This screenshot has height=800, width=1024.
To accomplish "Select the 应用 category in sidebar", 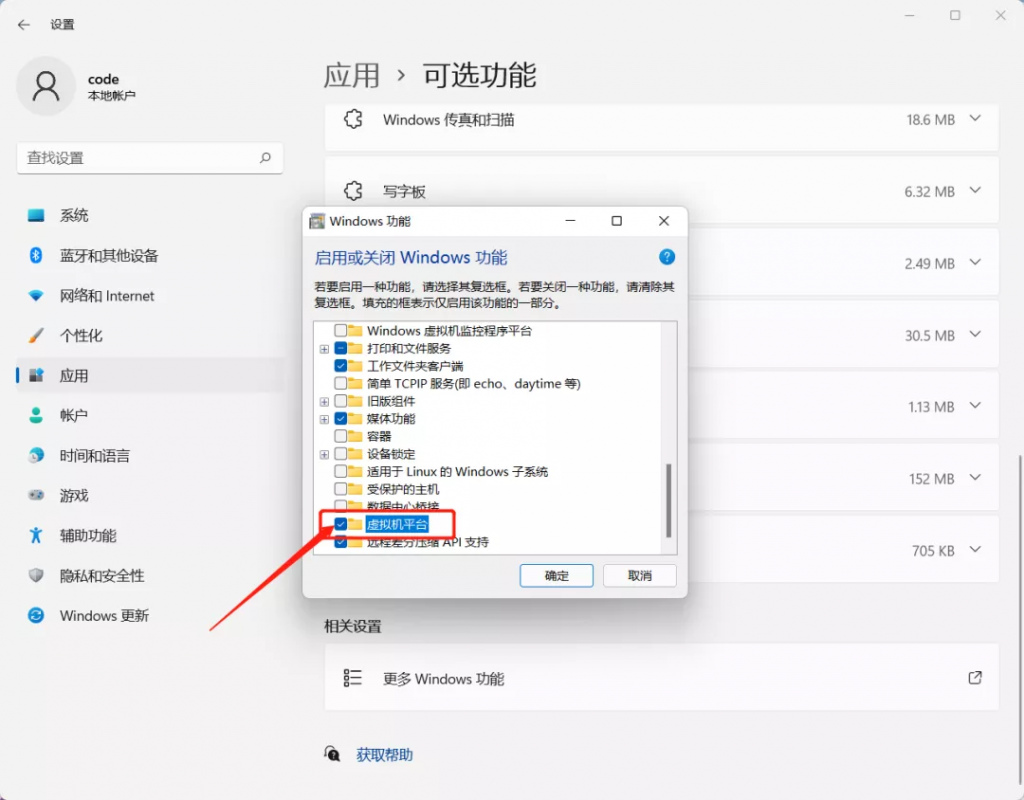I will click(150, 376).
